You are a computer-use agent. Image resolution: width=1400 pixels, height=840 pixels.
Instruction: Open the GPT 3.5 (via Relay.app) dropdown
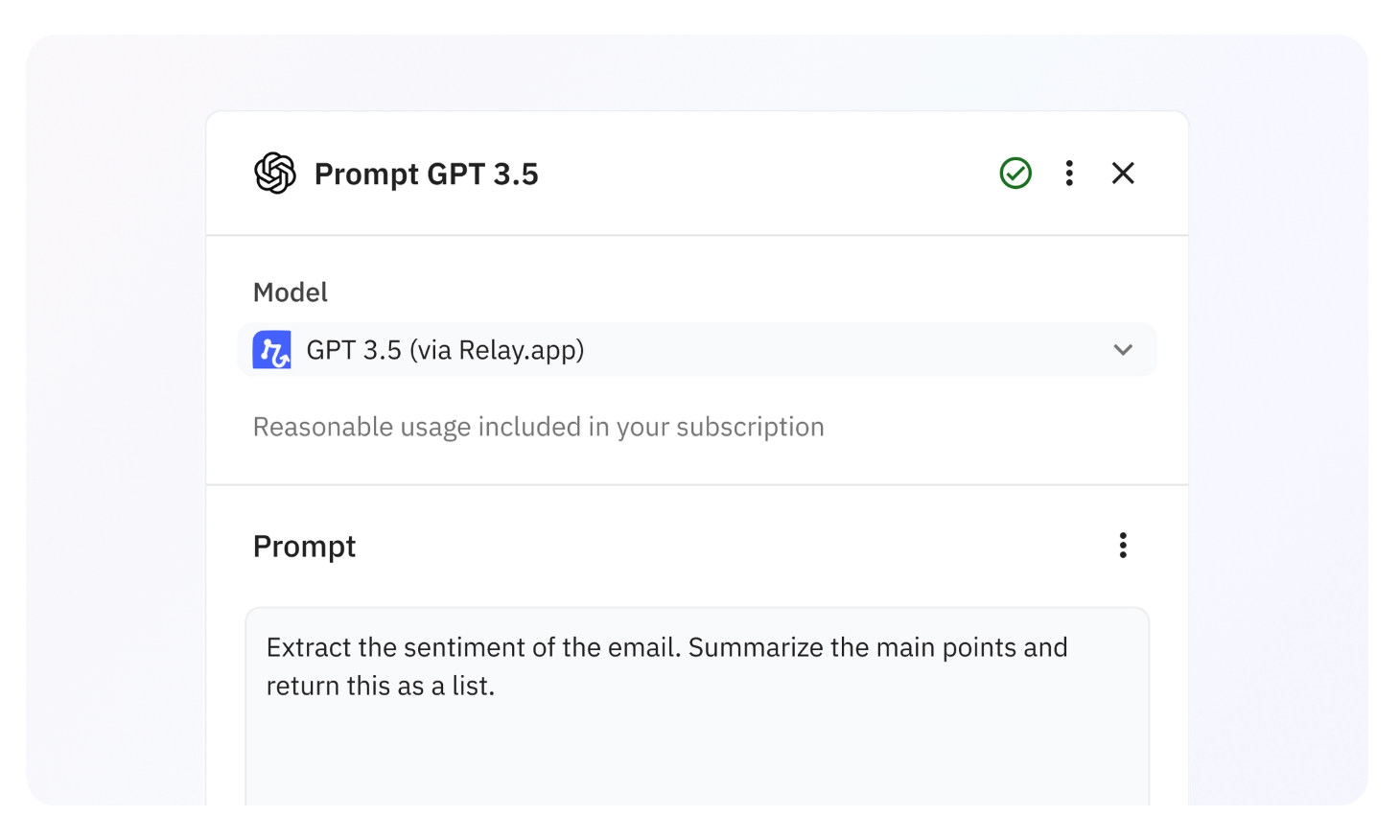click(696, 350)
